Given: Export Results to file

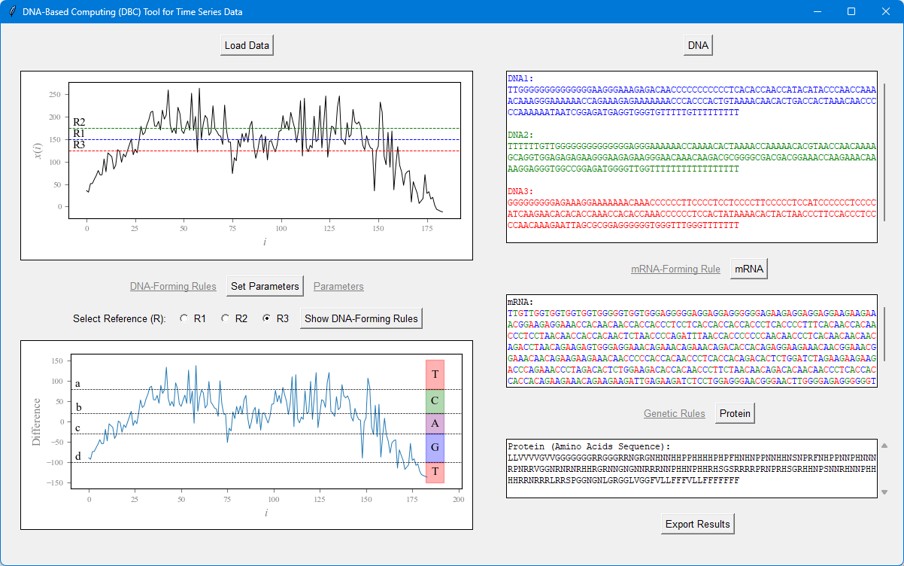Looking at the screenshot, I should pyautogui.click(x=698, y=524).
